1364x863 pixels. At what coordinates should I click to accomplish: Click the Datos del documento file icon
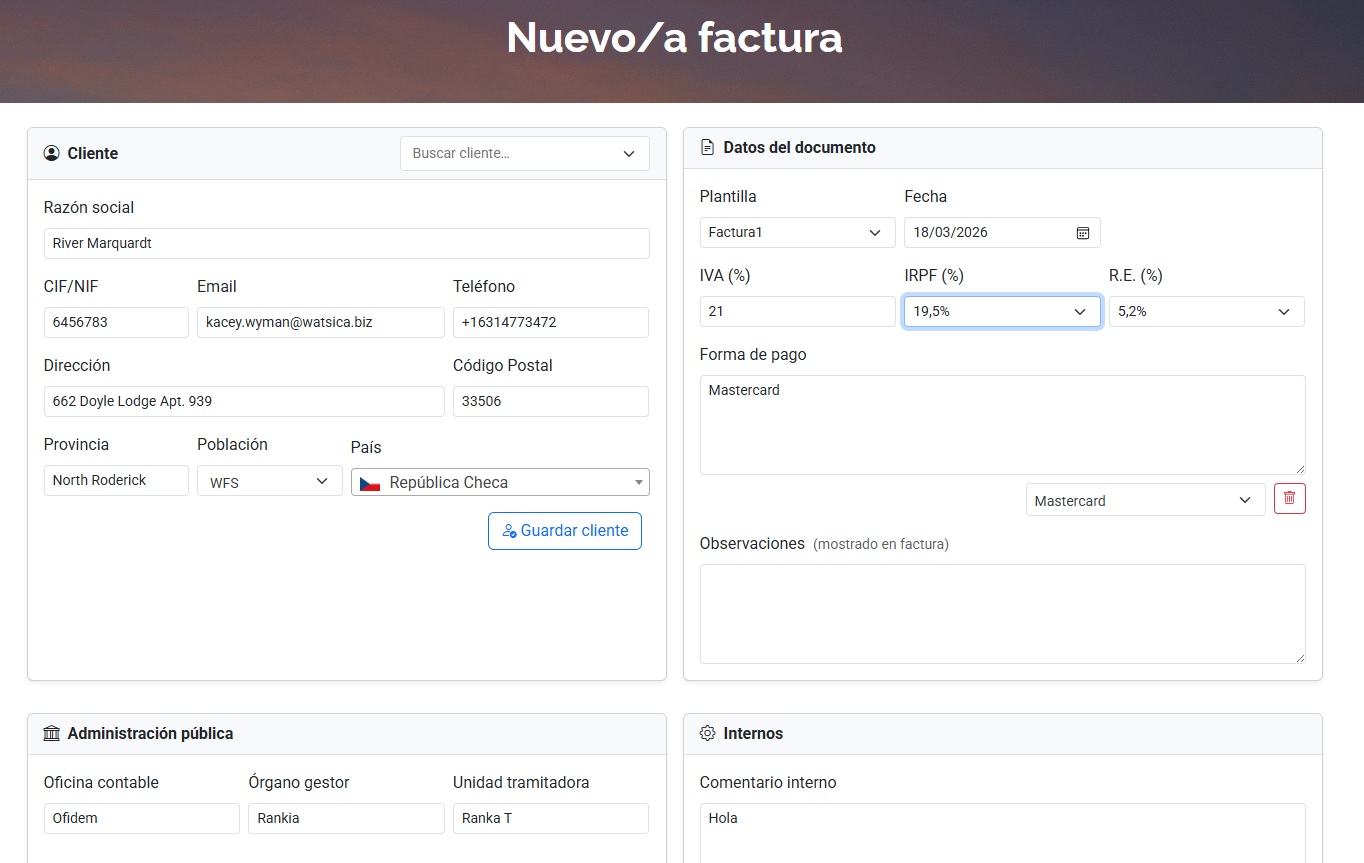click(x=708, y=147)
